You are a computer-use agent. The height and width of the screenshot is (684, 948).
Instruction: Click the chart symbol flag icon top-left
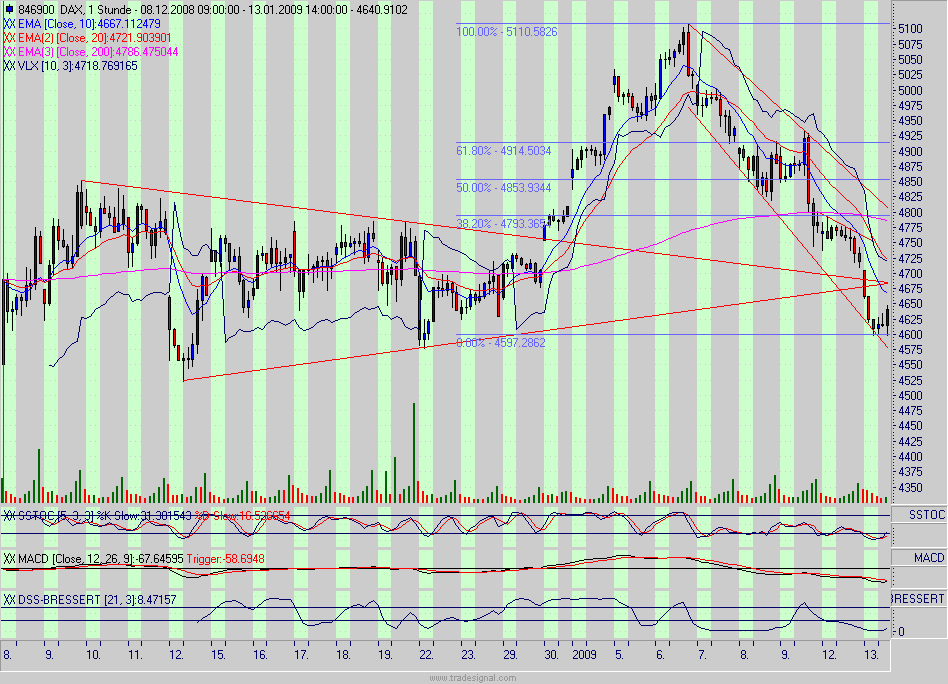(x=10, y=9)
